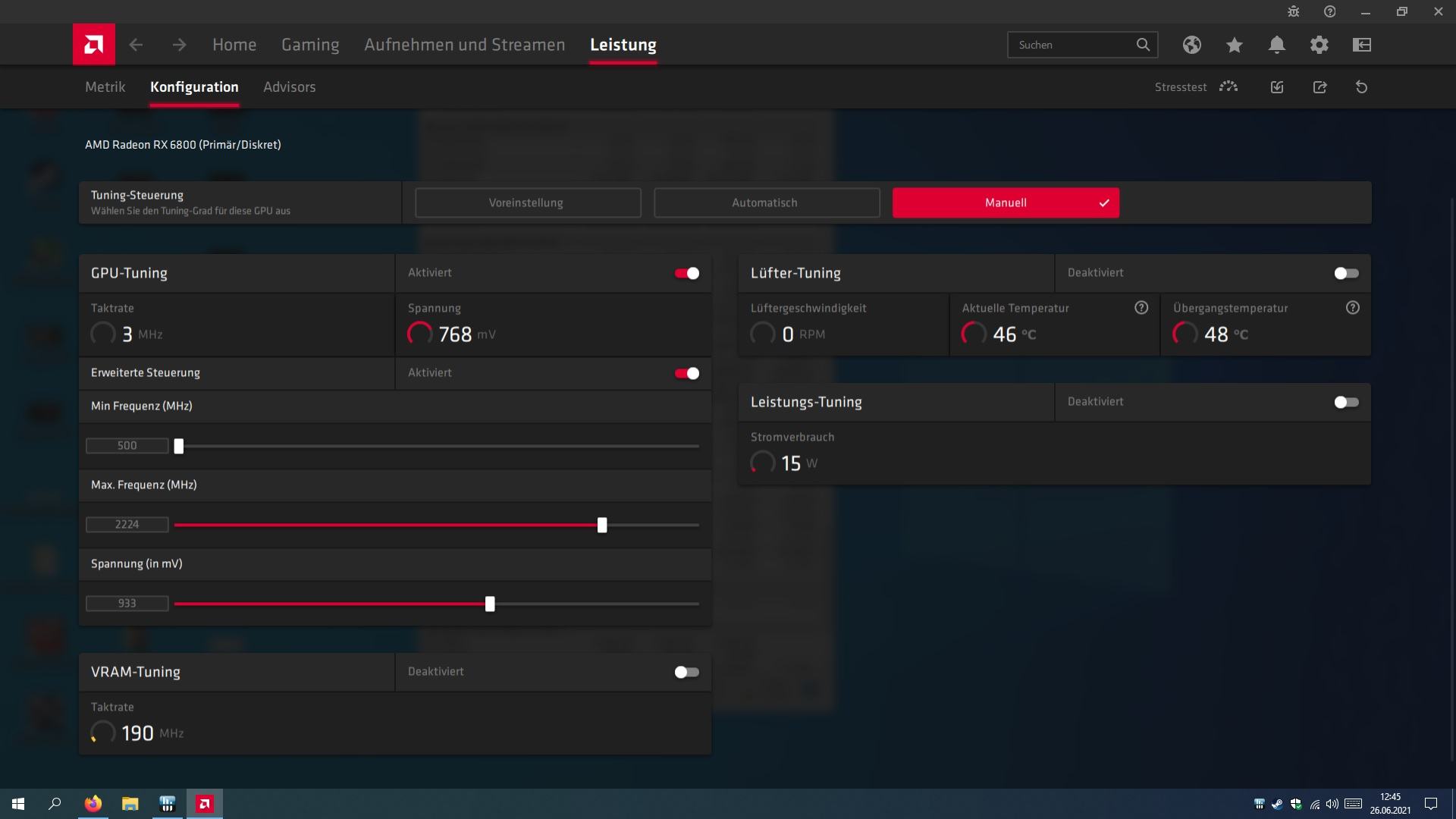Go forward with the right arrow
The height and width of the screenshot is (819, 1456).
click(x=179, y=45)
